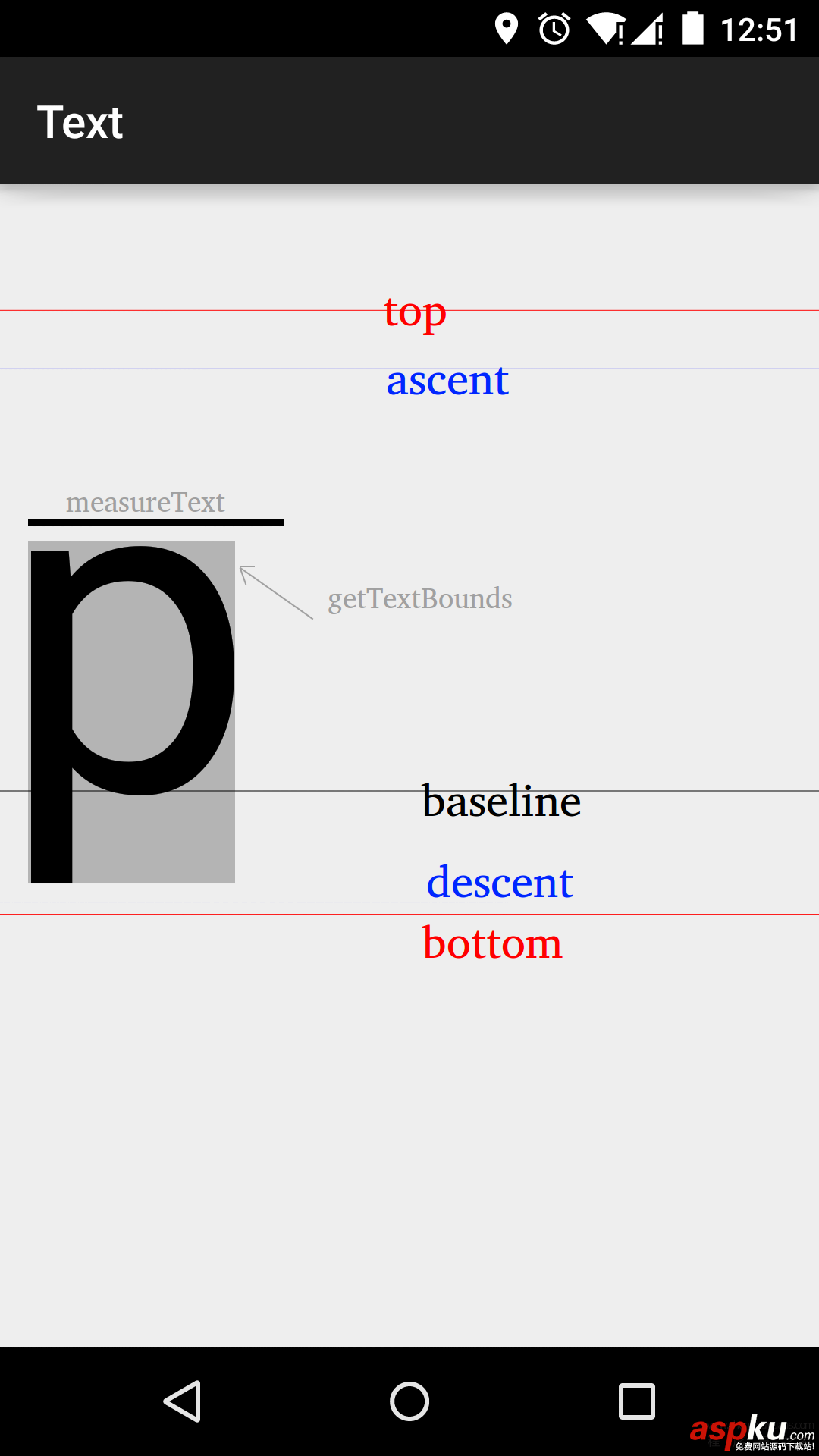Select the blue 'descent' label
The height and width of the screenshot is (1456, 819).
[x=499, y=881]
